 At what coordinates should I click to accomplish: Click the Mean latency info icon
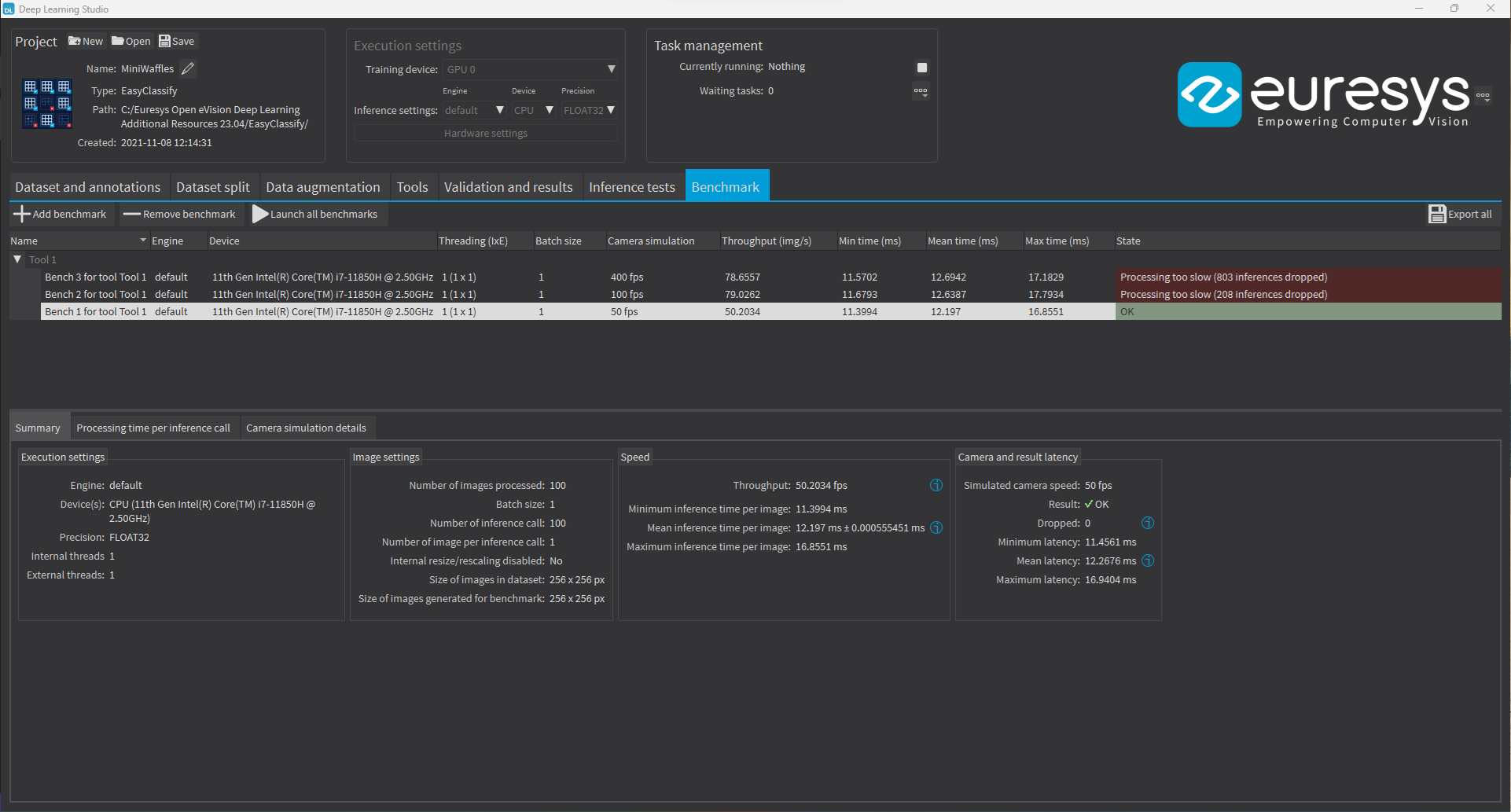click(1147, 560)
